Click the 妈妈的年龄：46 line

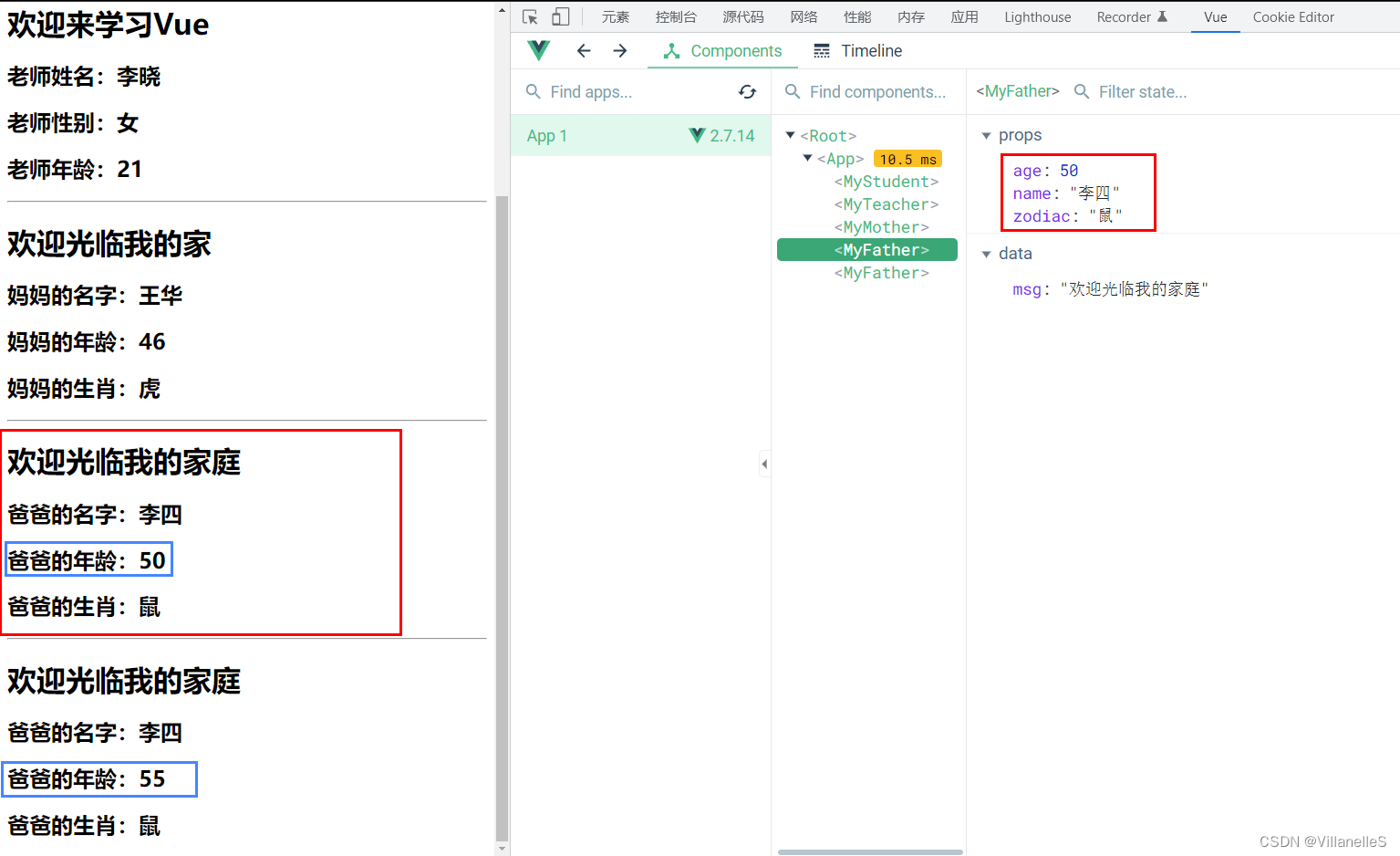pos(87,342)
